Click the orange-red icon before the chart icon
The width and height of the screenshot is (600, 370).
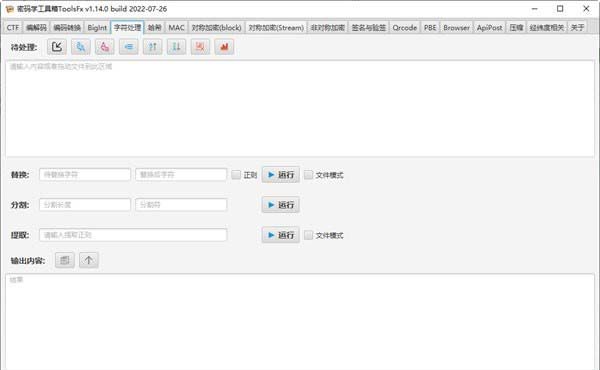(x=200, y=47)
